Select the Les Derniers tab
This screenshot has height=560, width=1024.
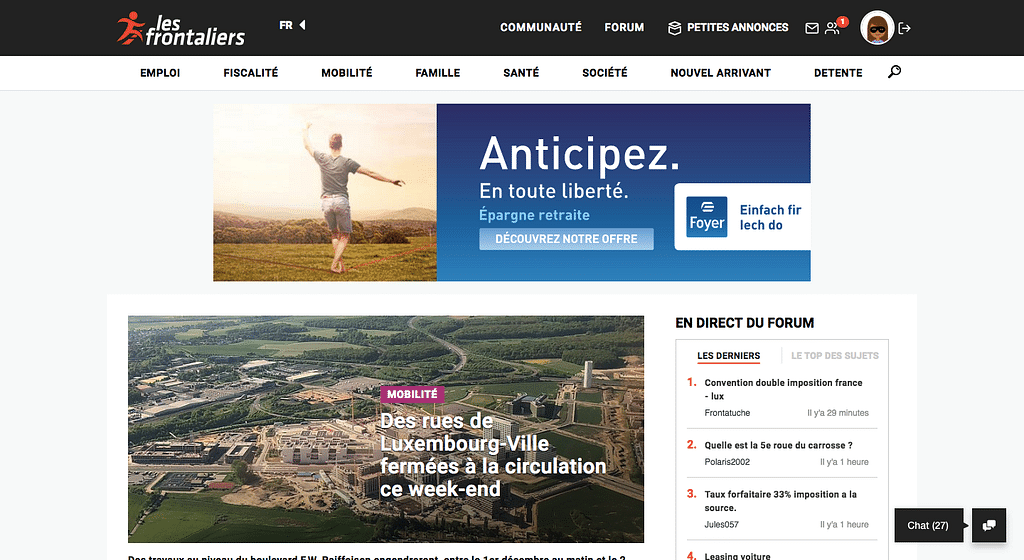coord(728,356)
